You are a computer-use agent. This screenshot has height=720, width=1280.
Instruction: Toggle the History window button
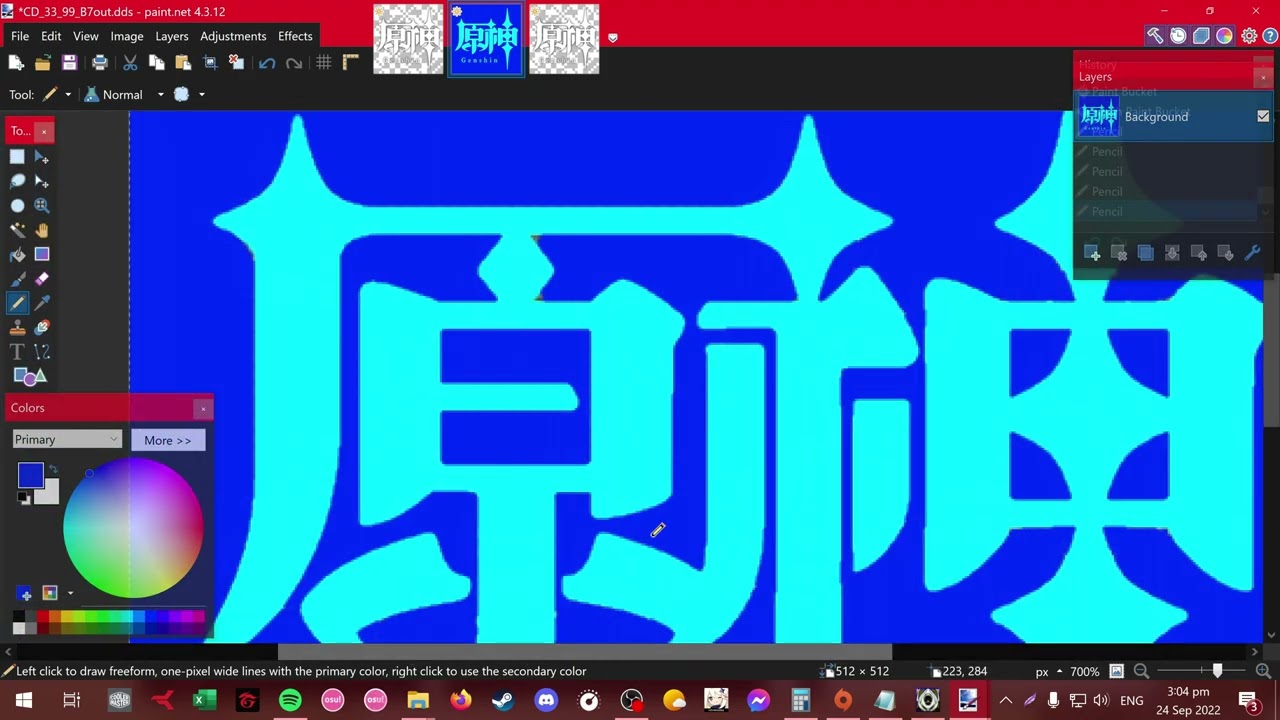[1178, 36]
